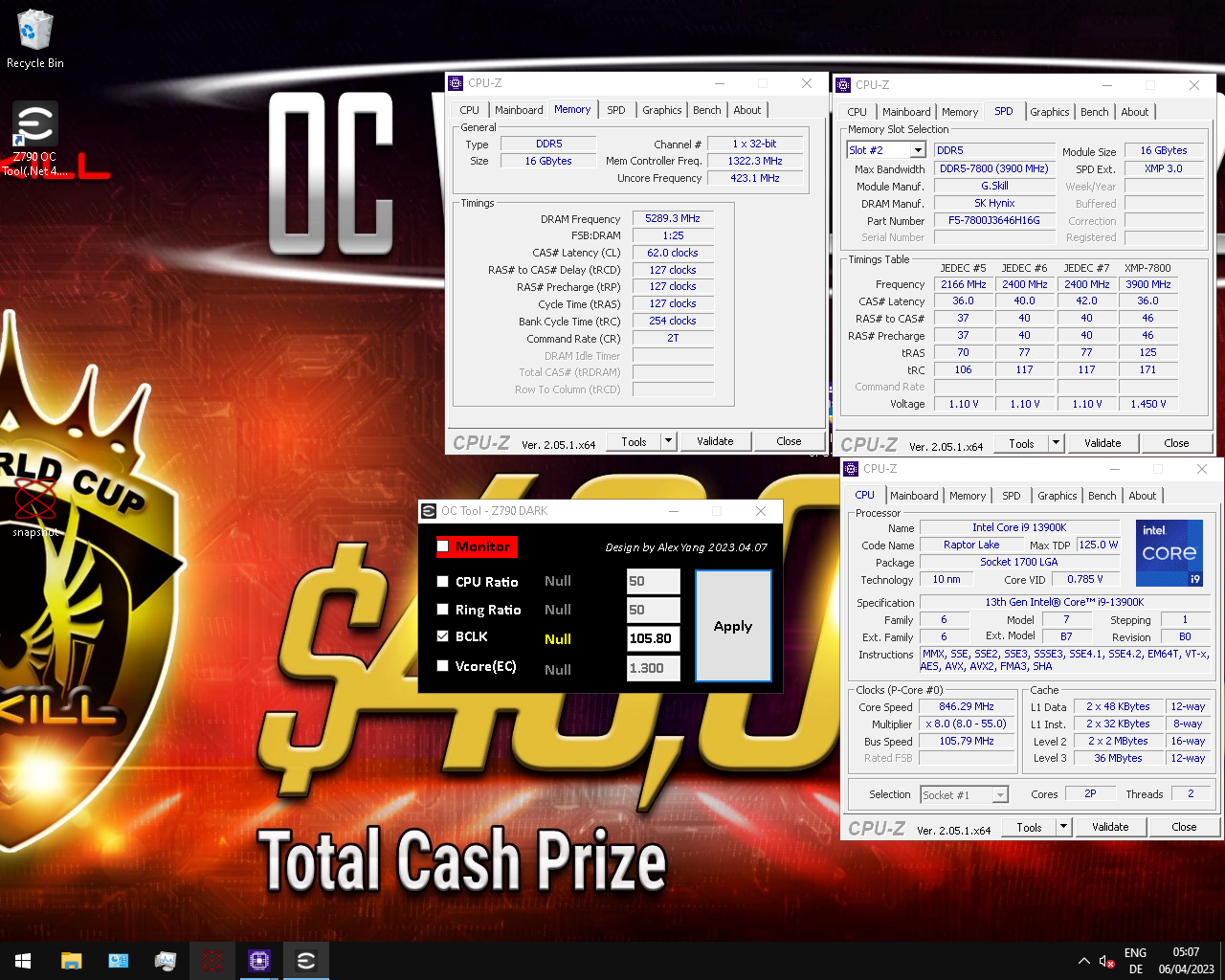Open the Slot #2 memory slot dropdown
The image size is (1225, 980).
(918, 150)
